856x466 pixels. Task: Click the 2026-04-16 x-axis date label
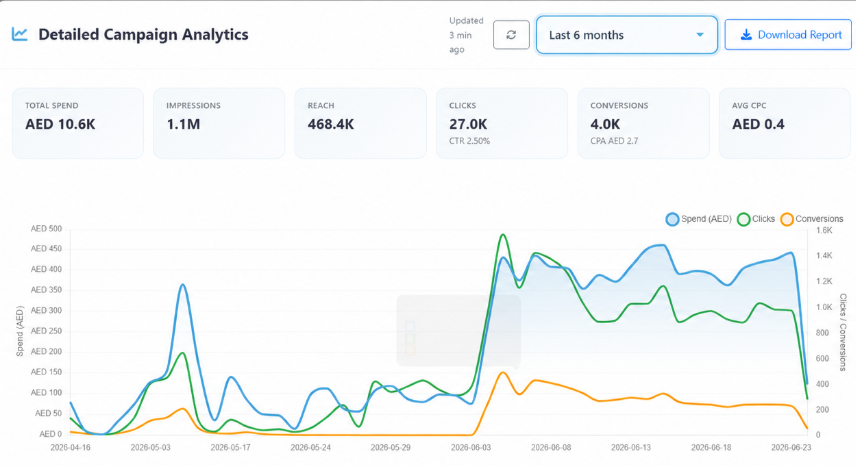tap(70, 447)
